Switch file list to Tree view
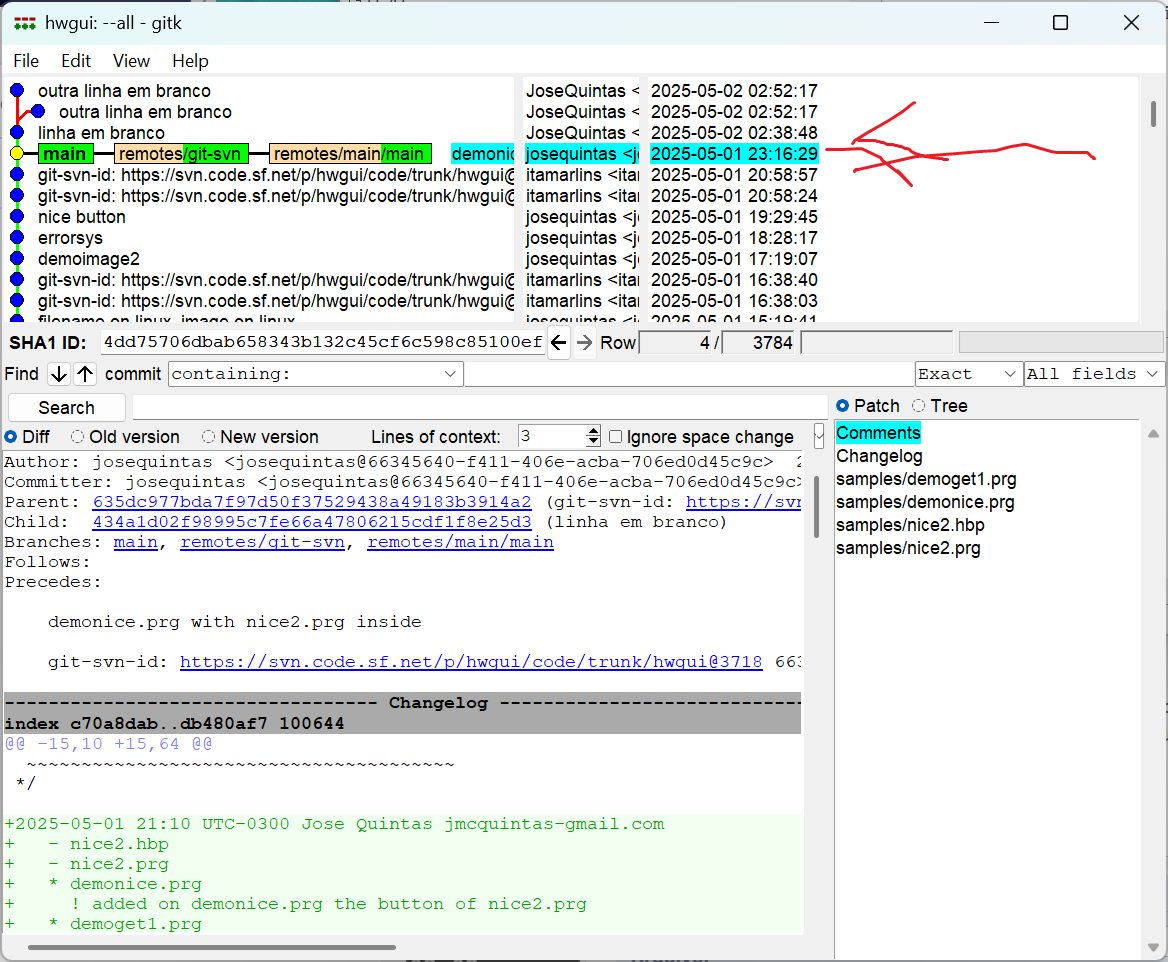Viewport: 1168px width, 962px height. pos(919,406)
